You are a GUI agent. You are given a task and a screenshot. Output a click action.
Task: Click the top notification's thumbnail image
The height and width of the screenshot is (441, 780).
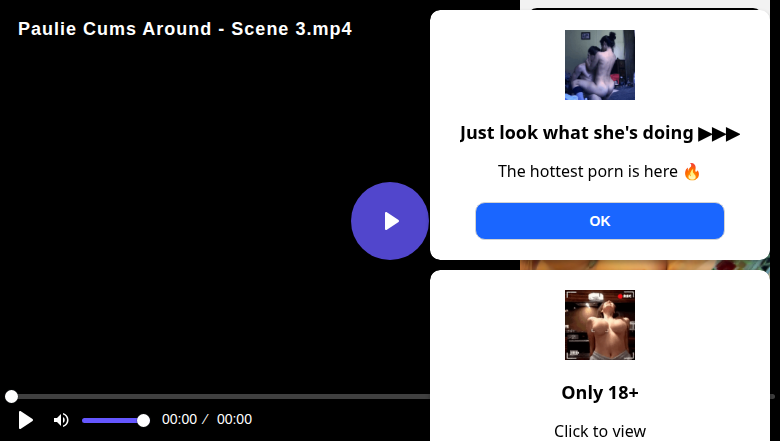coord(600,65)
